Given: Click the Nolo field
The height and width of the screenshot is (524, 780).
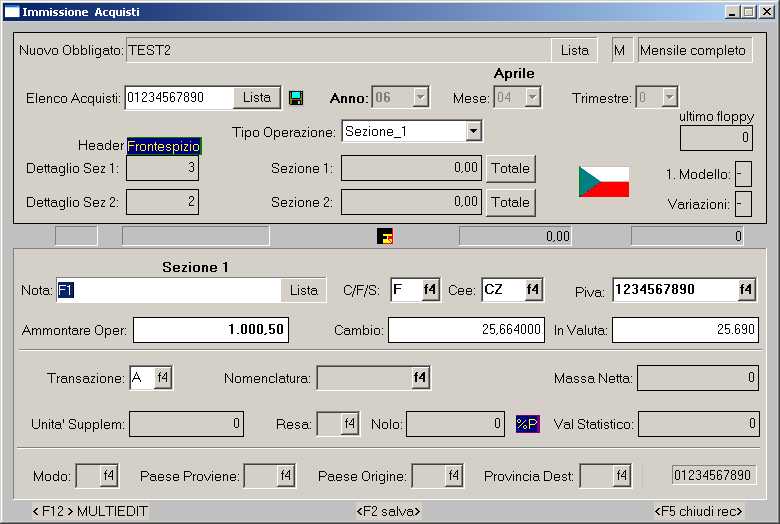Looking at the screenshot, I should tap(455, 424).
